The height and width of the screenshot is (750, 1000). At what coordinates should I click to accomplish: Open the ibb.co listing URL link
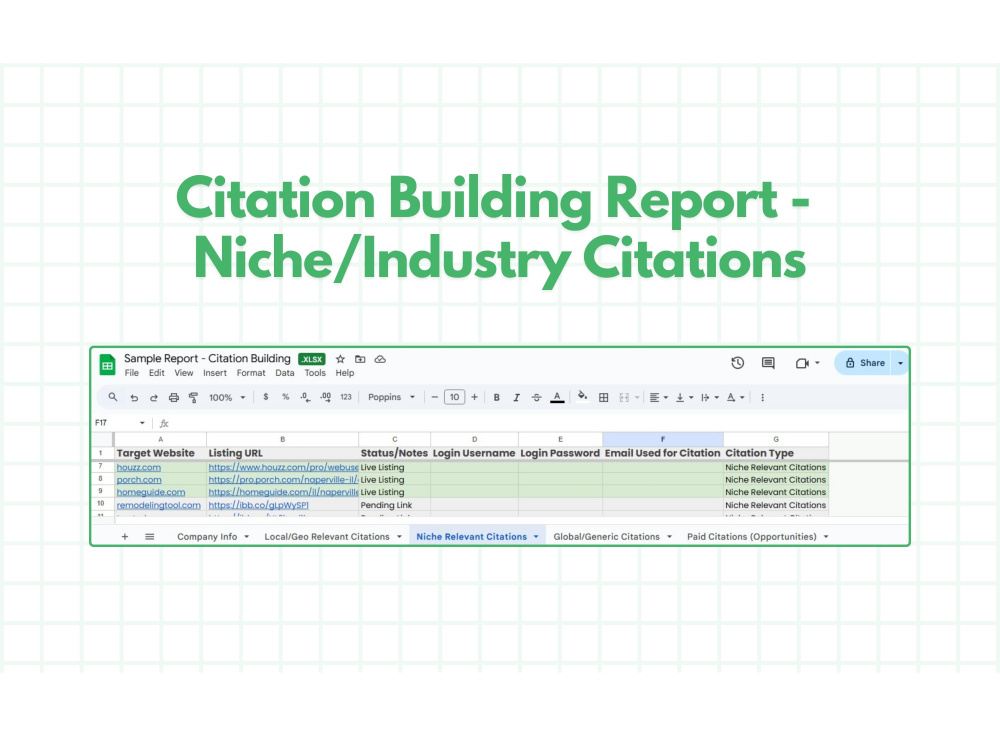(x=258, y=504)
